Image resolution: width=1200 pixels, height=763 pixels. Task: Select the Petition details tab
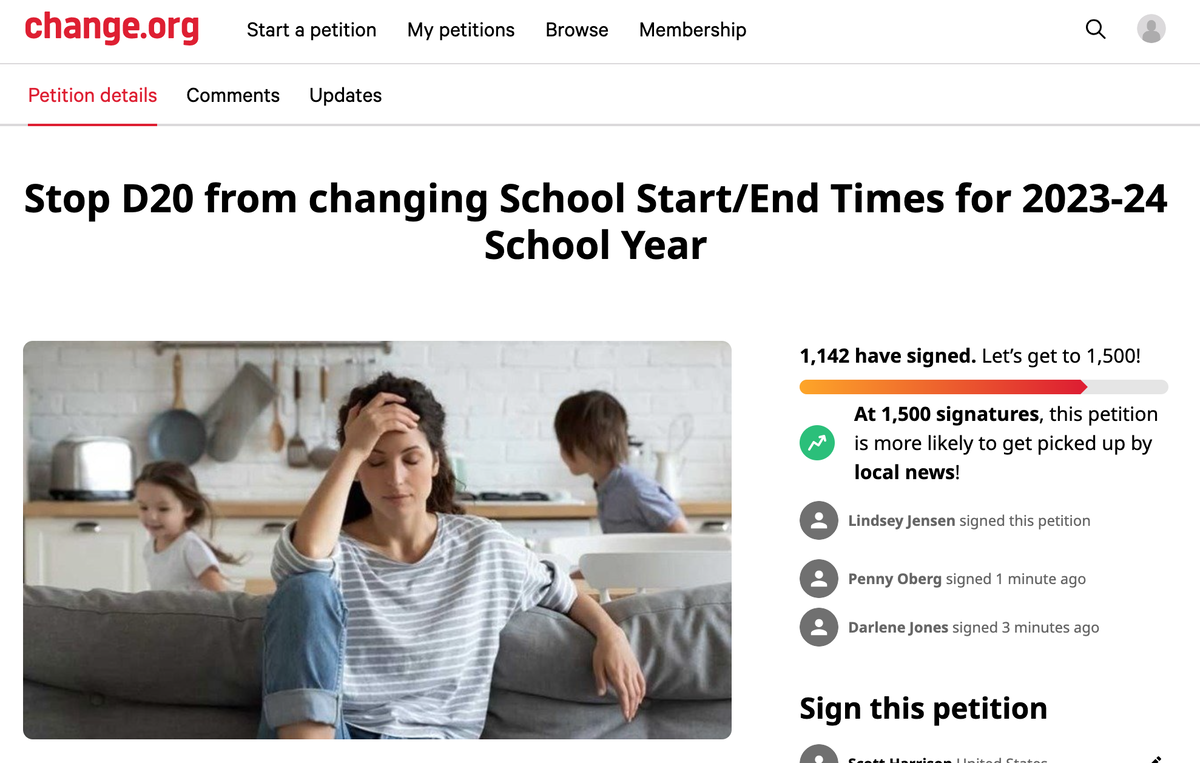(92, 96)
